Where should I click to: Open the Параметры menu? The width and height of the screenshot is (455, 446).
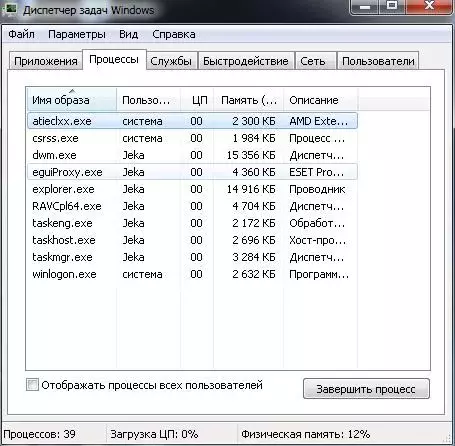coord(77,34)
